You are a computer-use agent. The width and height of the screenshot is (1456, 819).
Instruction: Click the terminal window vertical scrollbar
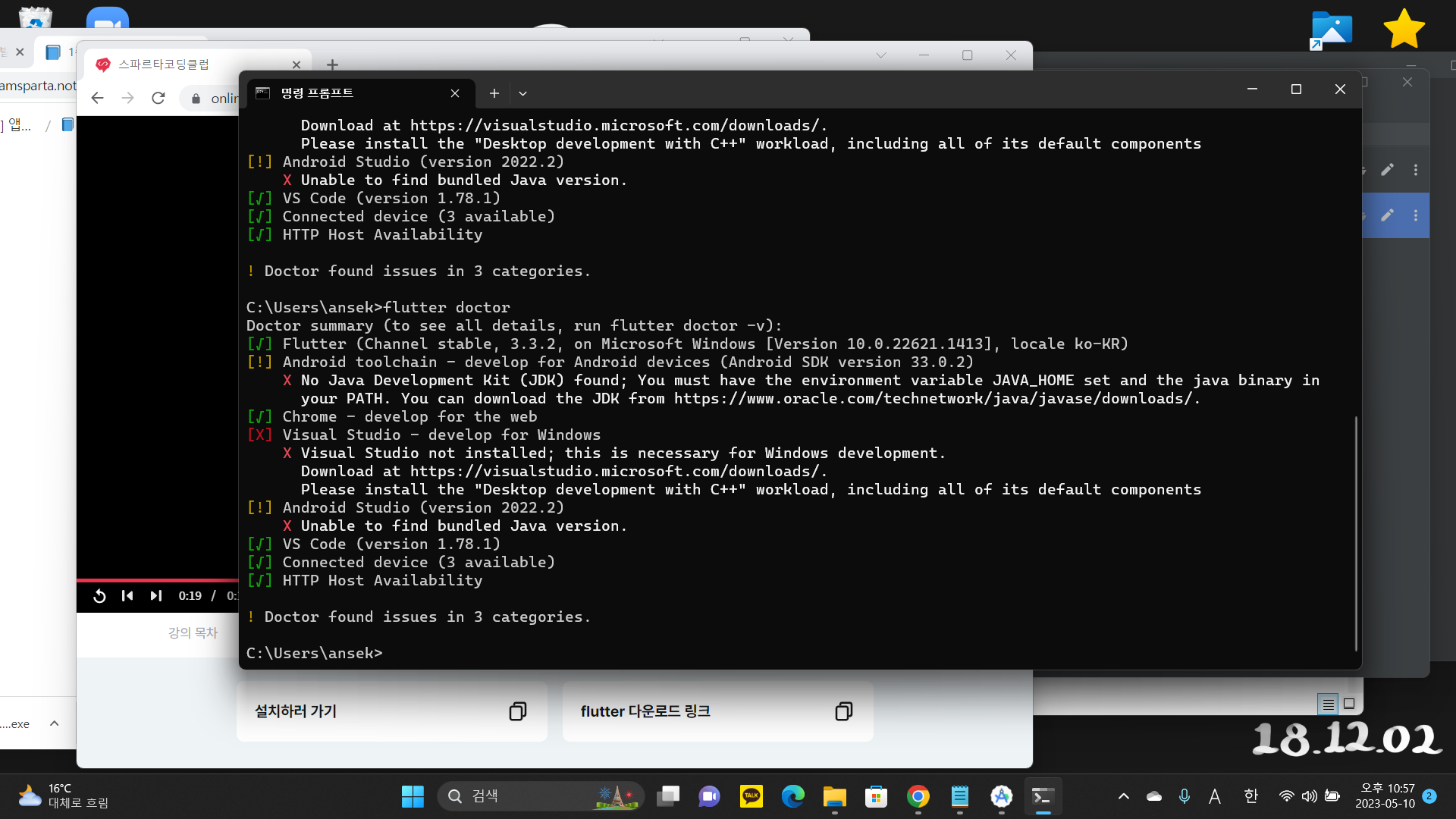point(1356,533)
